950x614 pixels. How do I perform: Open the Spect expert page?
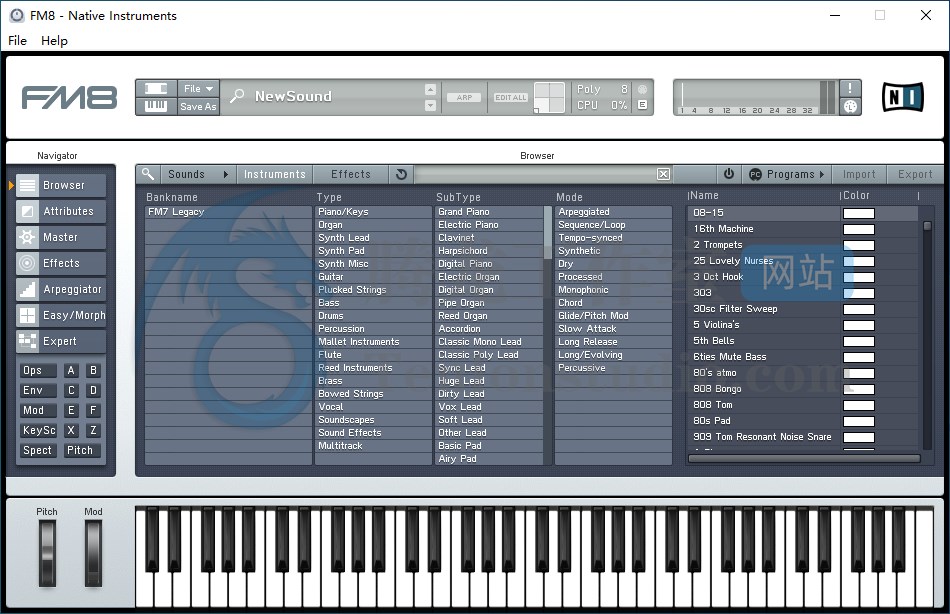37,450
